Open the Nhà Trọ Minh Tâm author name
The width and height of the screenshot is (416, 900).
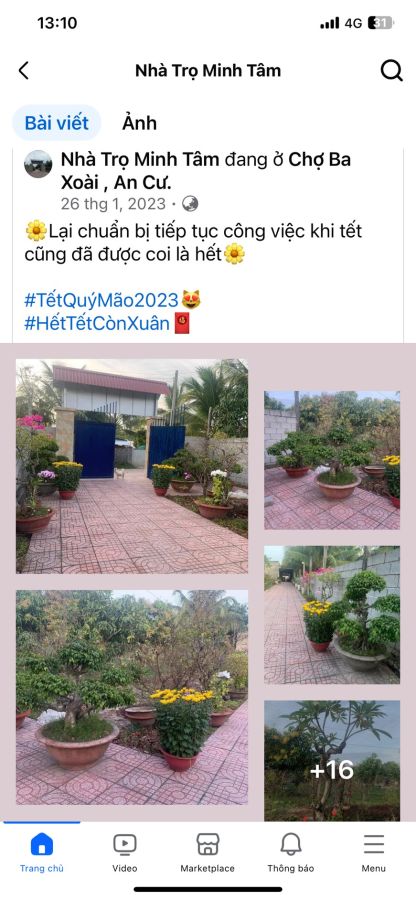coord(140,159)
